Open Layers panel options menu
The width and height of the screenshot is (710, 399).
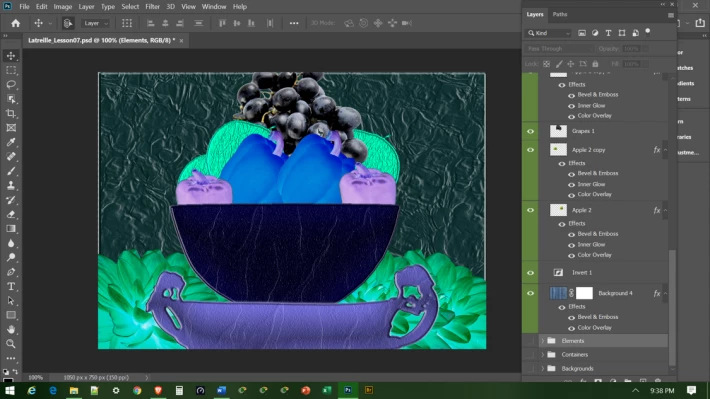tap(671, 15)
